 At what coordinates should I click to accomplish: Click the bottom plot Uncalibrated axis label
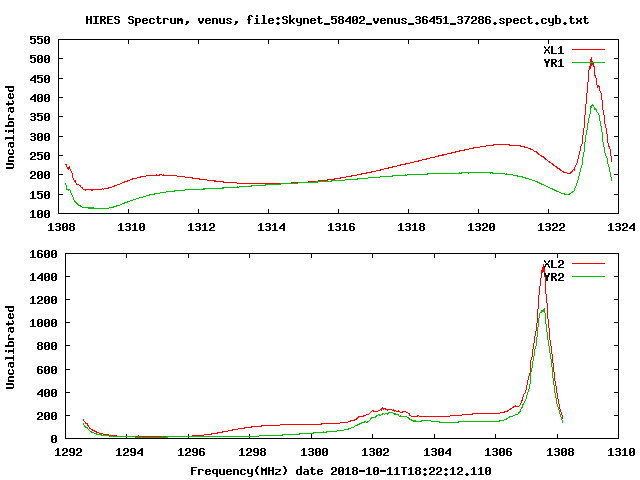tap(10, 347)
